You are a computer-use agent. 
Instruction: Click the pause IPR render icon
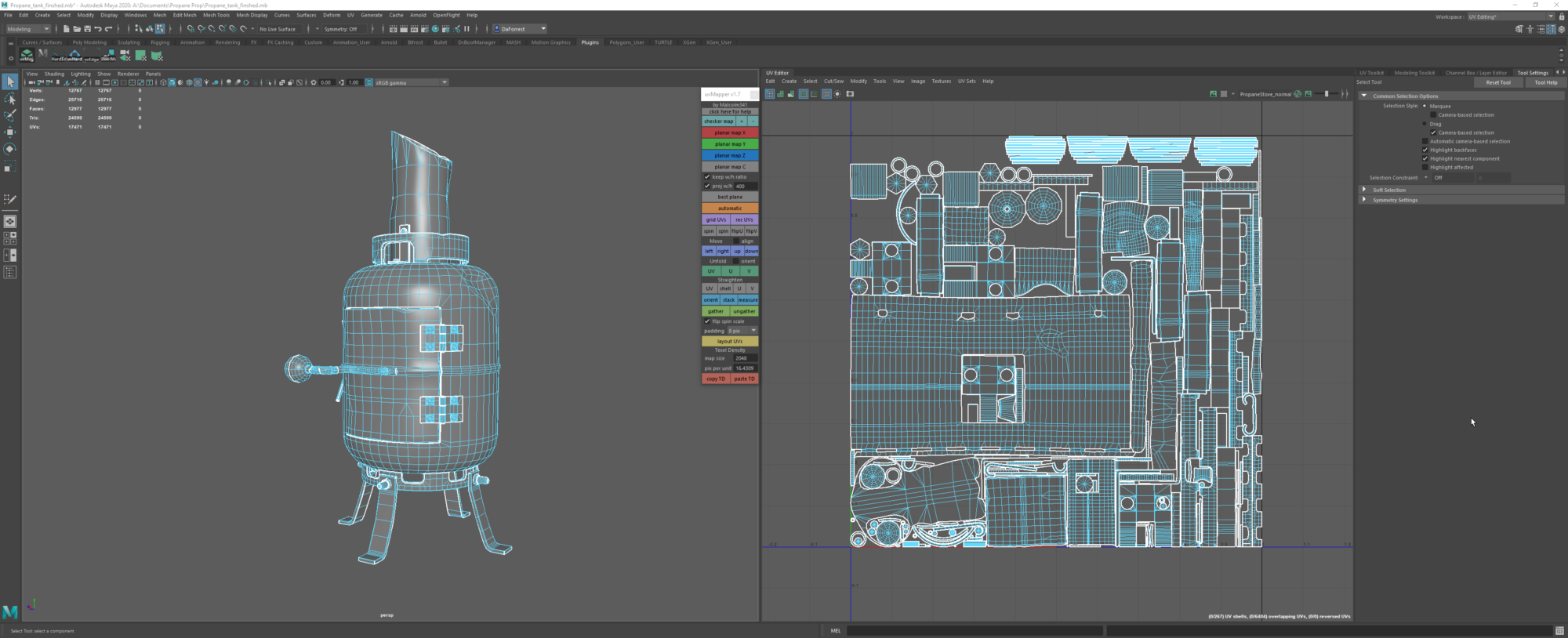pos(466,29)
